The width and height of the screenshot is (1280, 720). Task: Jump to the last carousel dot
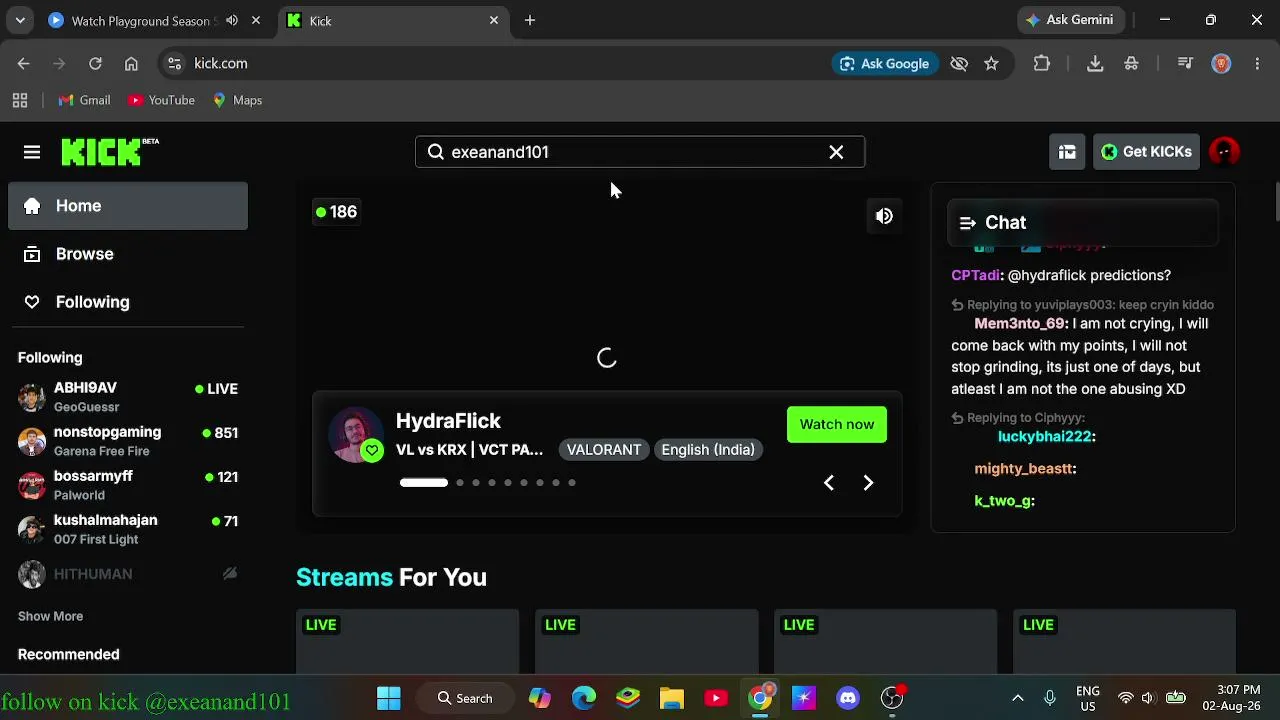tap(572, 483)
